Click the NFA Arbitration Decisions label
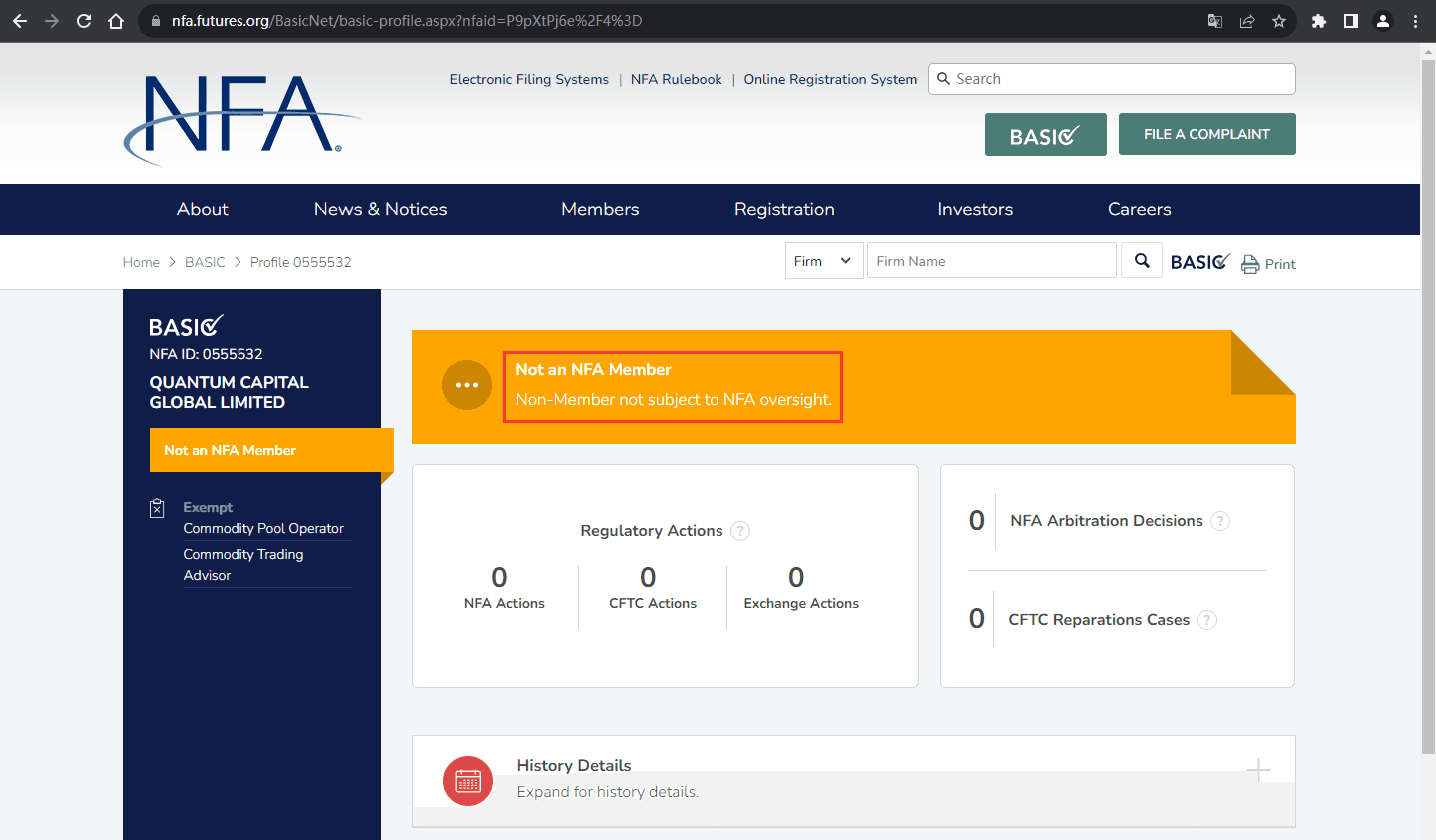The image size is (1436, 840). tap(1107, 521)
